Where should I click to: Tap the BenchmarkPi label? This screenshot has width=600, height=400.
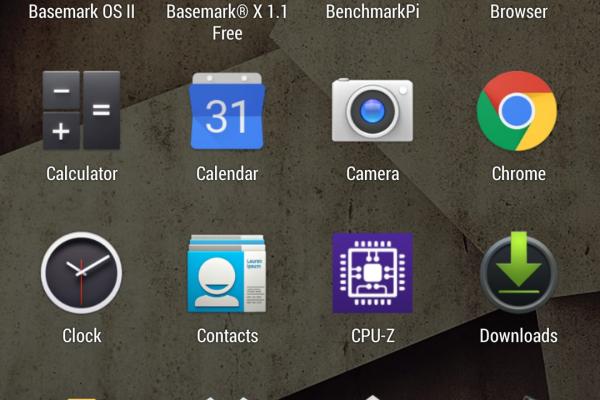pyautogui.click(x=373, y=11)
